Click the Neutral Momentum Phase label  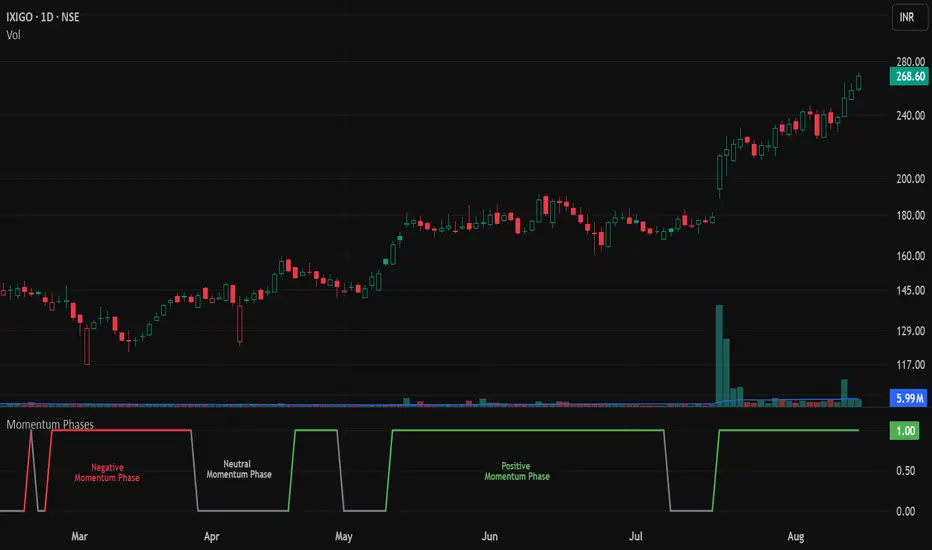tap(238, 469)
